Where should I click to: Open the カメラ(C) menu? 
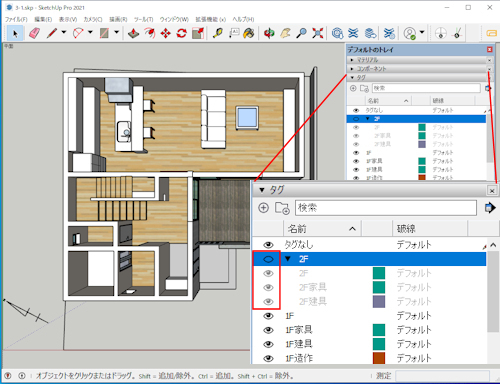tap(93, 19)
